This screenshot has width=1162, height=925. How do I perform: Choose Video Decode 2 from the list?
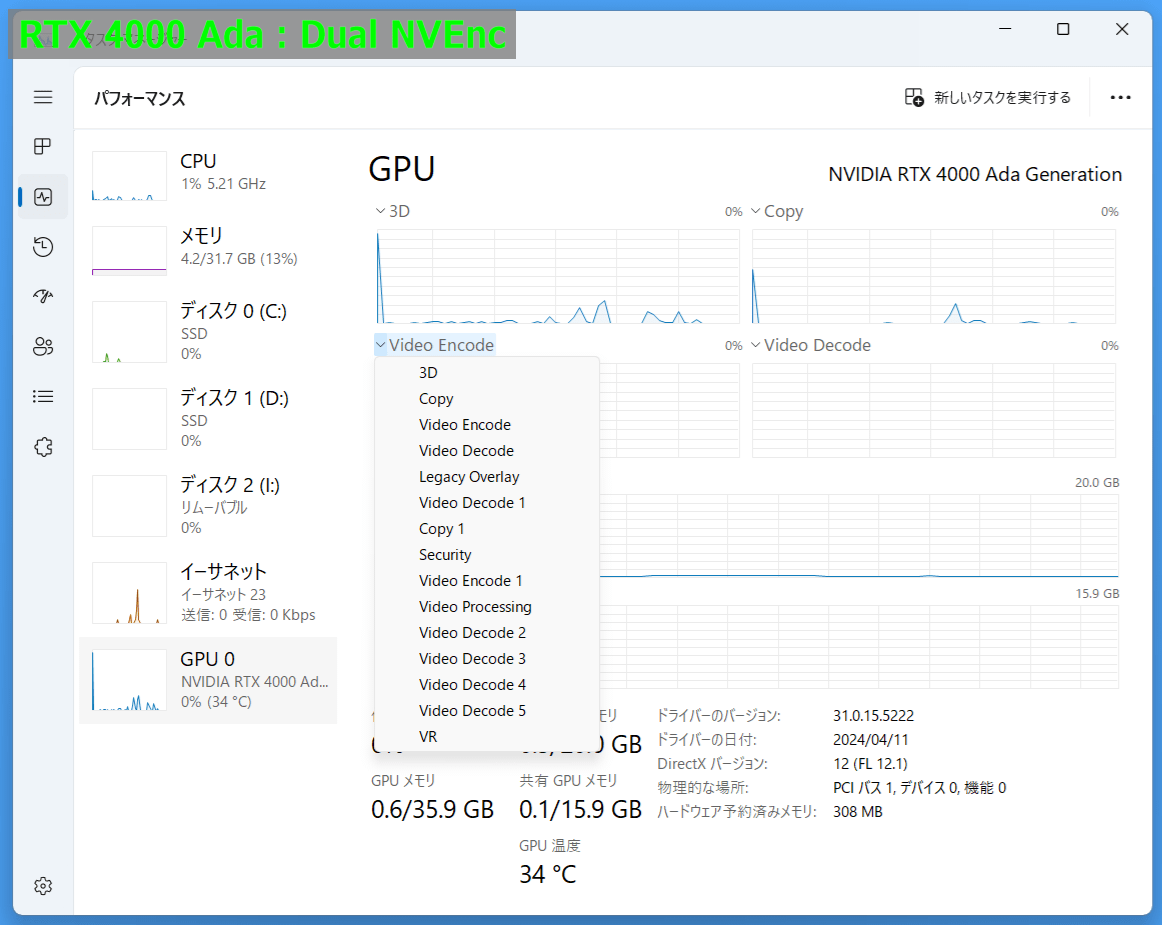(x=487, y=632)
